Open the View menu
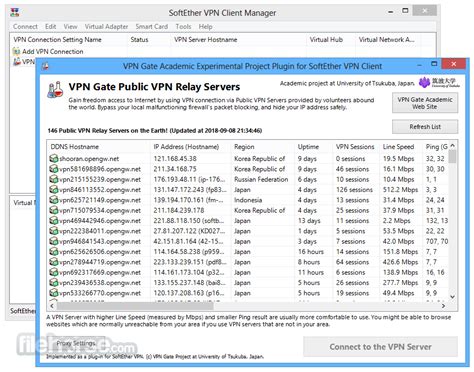Viewport: 474px width, 372px height. coord(70,27)
